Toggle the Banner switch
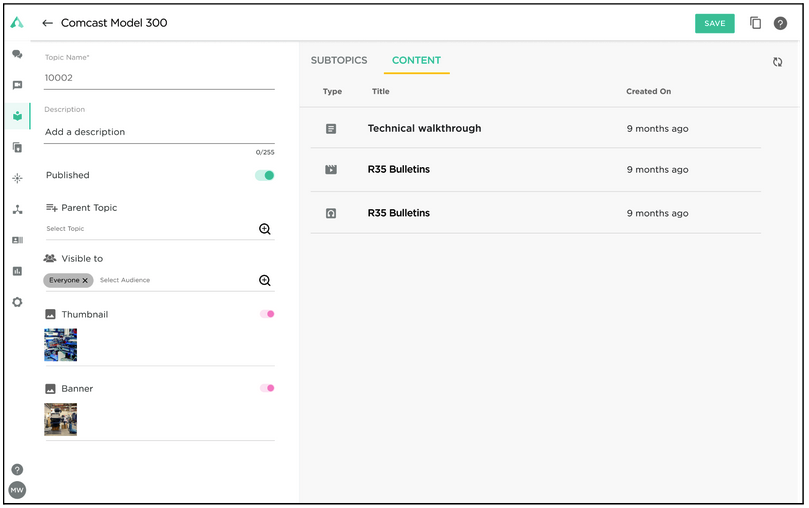 pyautogui.click(x=267, y=388)
